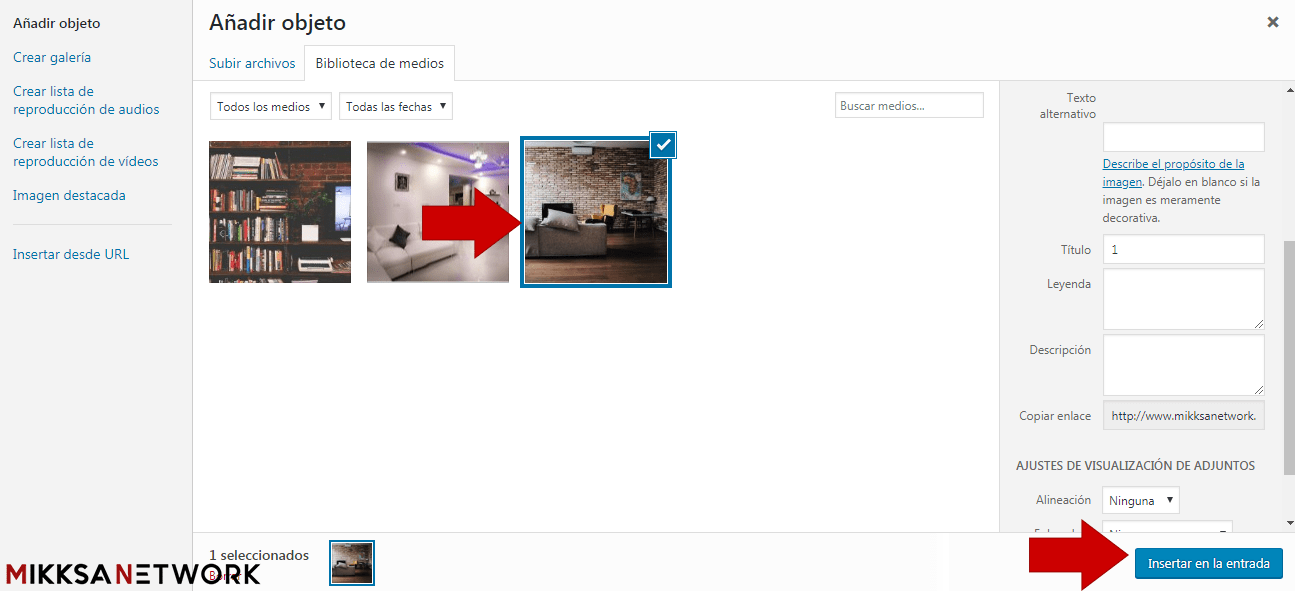1295x591 pixels.
Task: Select the bookshelf image thumbnail
Action: [x=280, y=212]
